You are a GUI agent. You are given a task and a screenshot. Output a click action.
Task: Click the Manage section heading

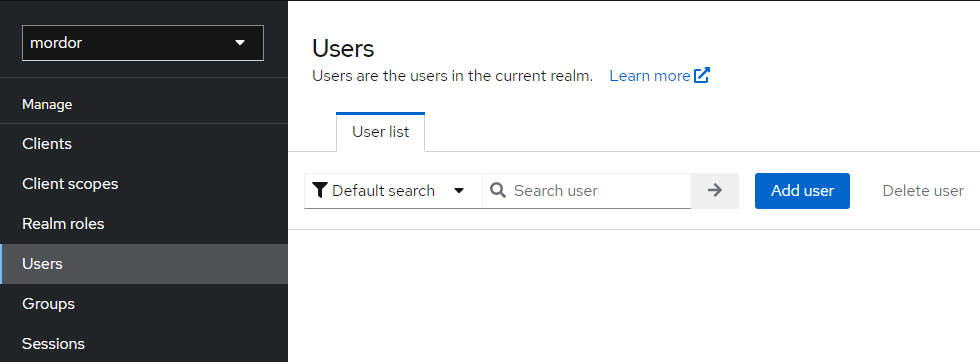[x=47, y=104]
